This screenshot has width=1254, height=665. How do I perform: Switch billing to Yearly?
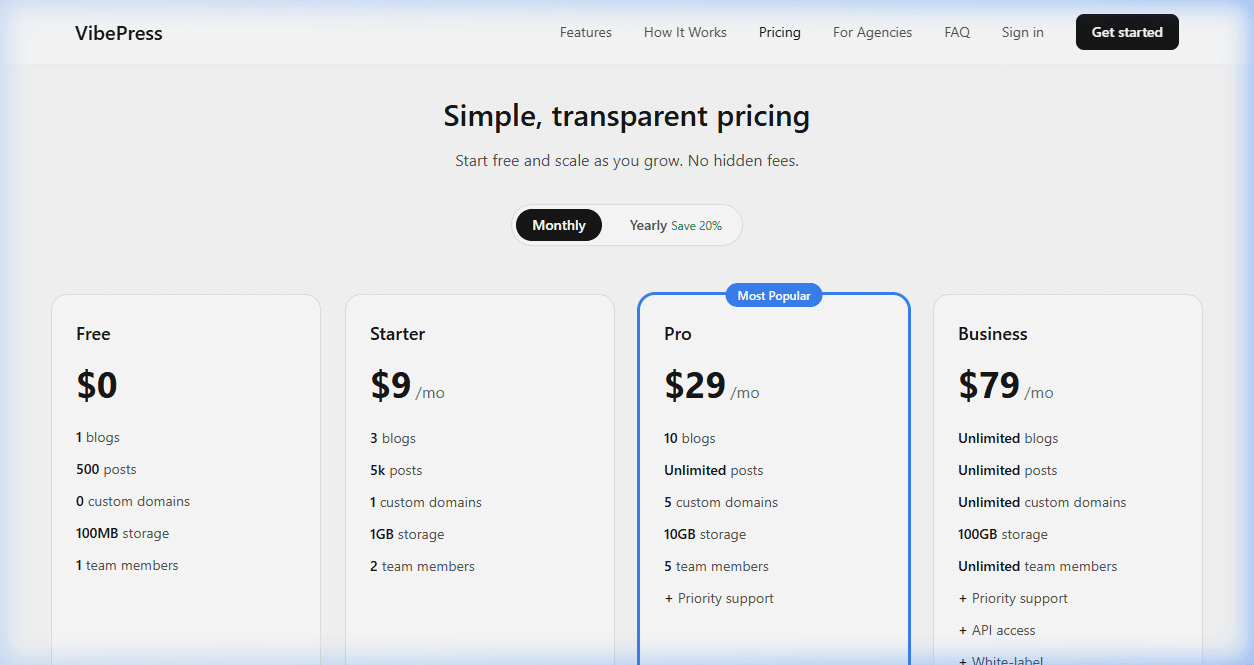(648, 224)
